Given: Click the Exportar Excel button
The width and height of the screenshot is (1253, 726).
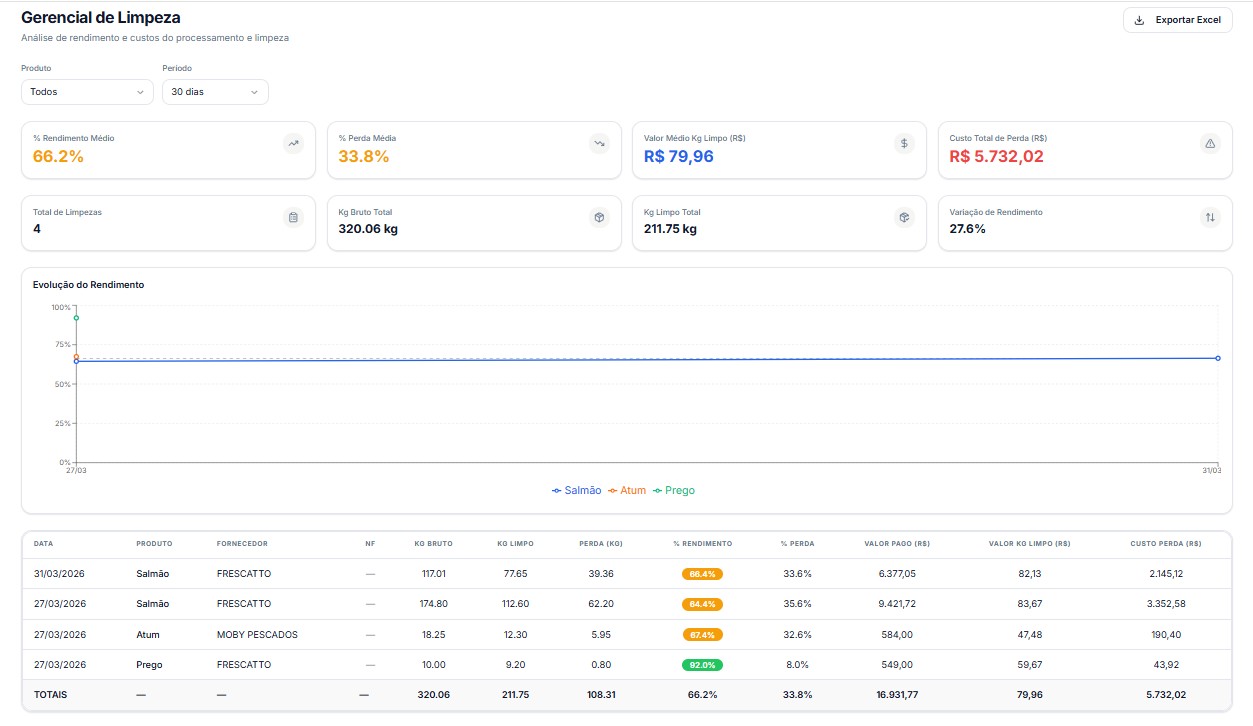Looking at the screenshot, I should [x=1177, y=20].
